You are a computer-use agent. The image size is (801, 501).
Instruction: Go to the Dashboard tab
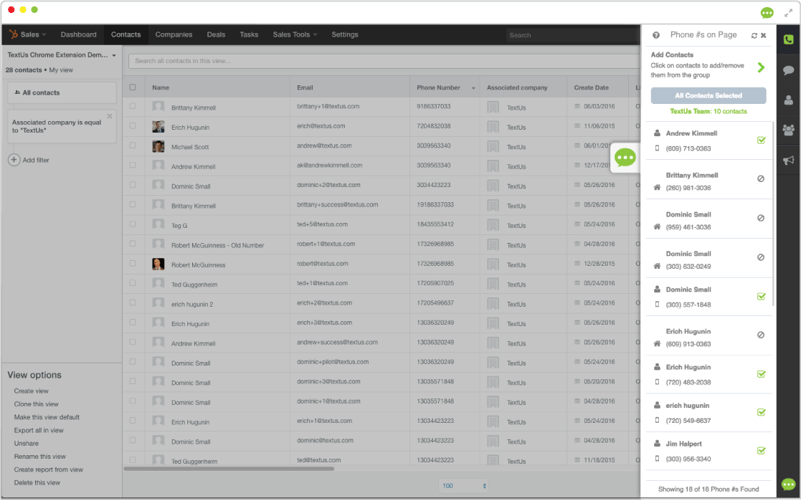78,35
